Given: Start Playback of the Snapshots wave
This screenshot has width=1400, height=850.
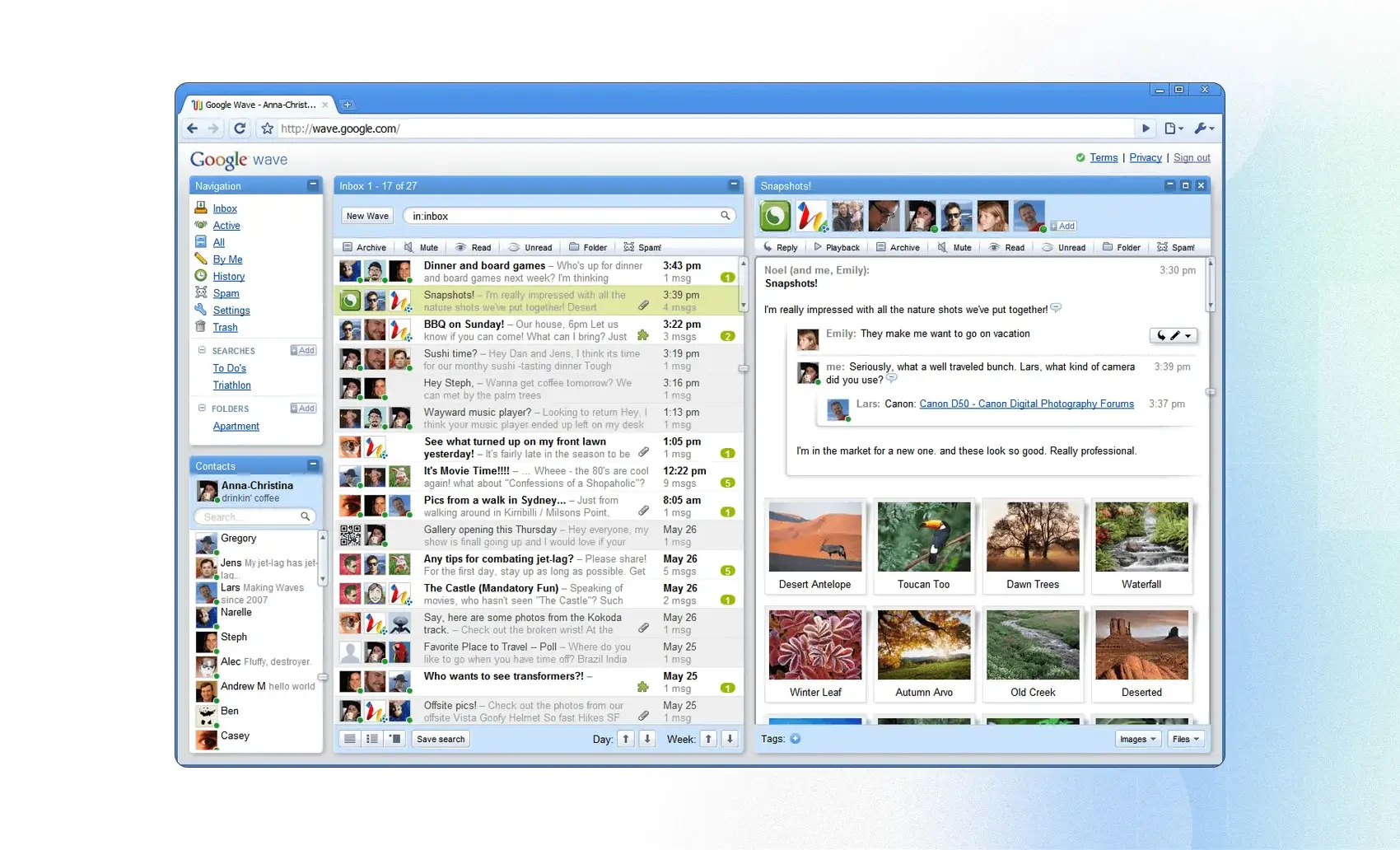Looking at the screenshot, I should (837, 247).
